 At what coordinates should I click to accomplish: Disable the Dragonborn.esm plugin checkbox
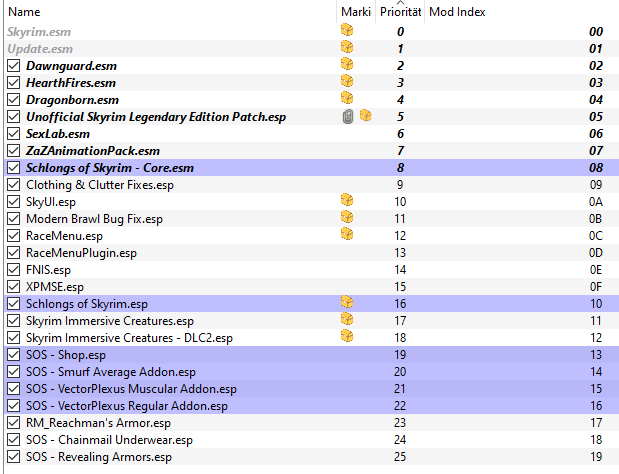click(13, 99)
